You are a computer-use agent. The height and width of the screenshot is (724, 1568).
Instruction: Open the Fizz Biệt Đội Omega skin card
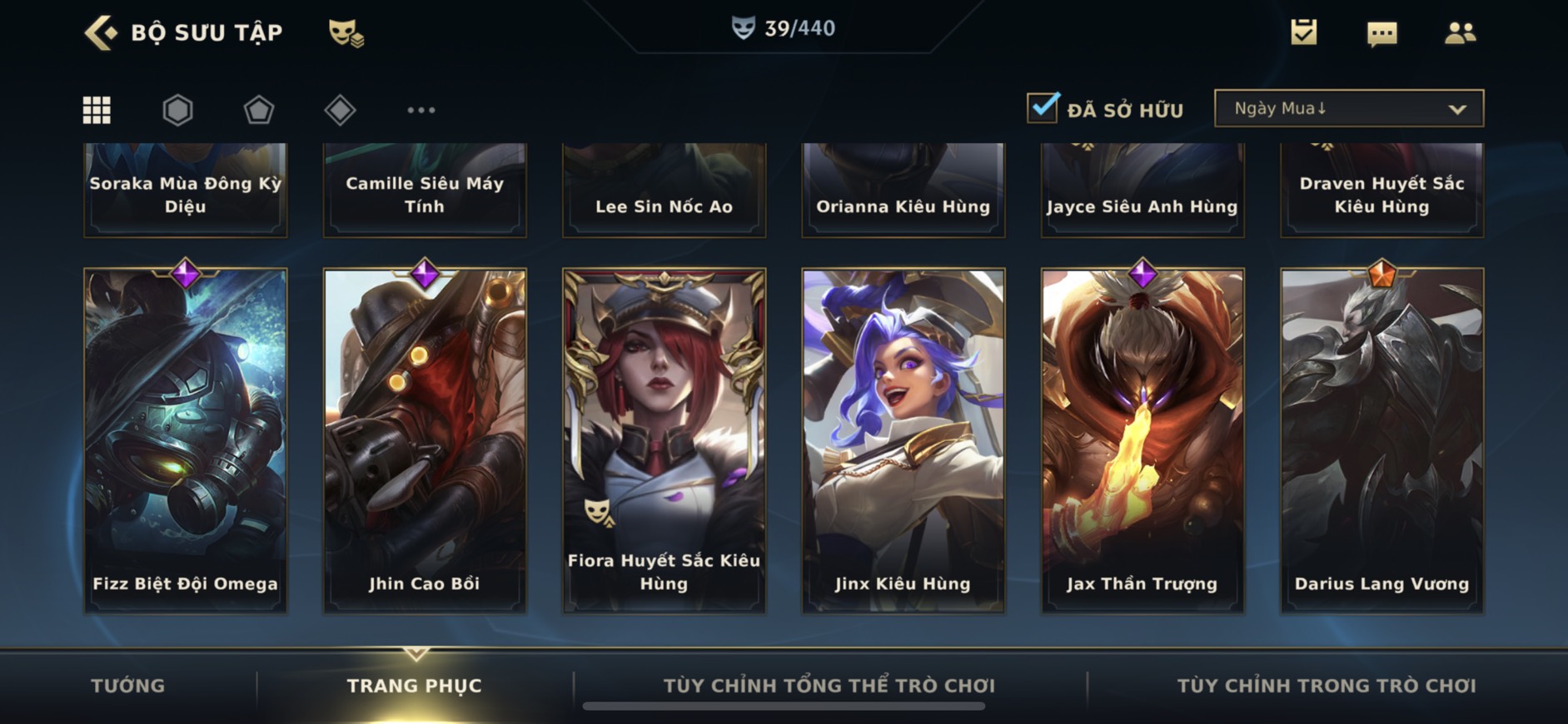186,440
